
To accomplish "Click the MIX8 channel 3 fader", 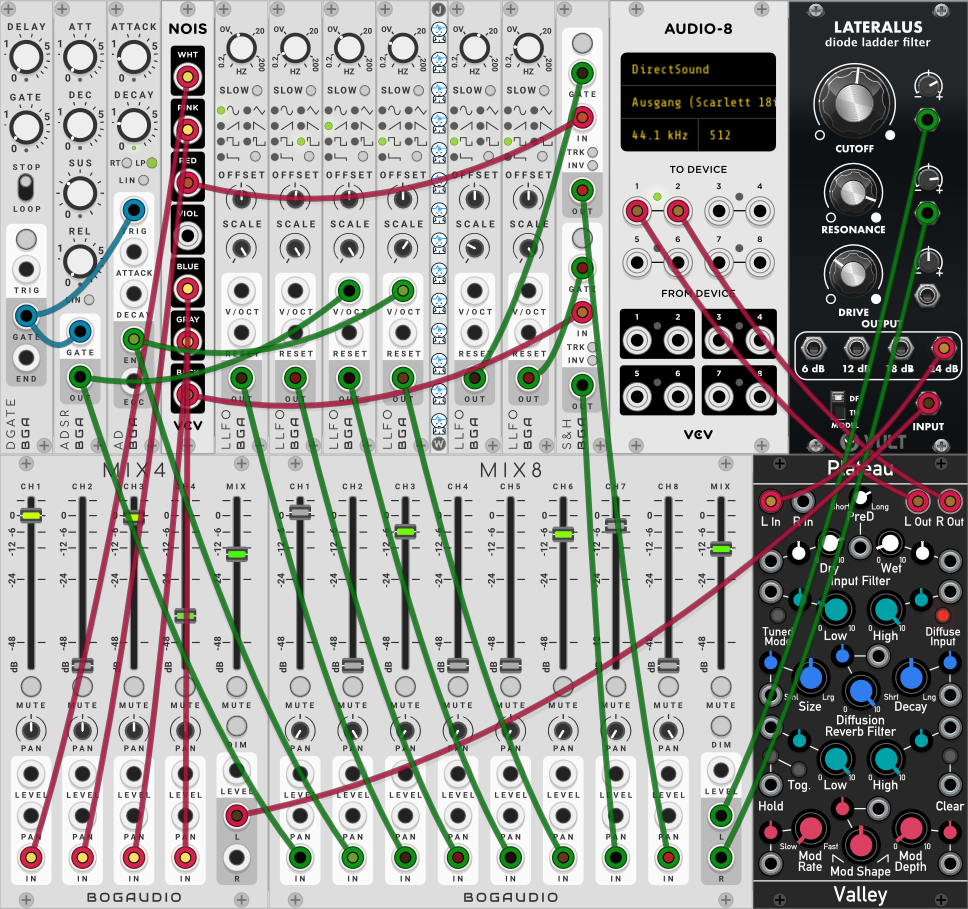I will 404,531.
